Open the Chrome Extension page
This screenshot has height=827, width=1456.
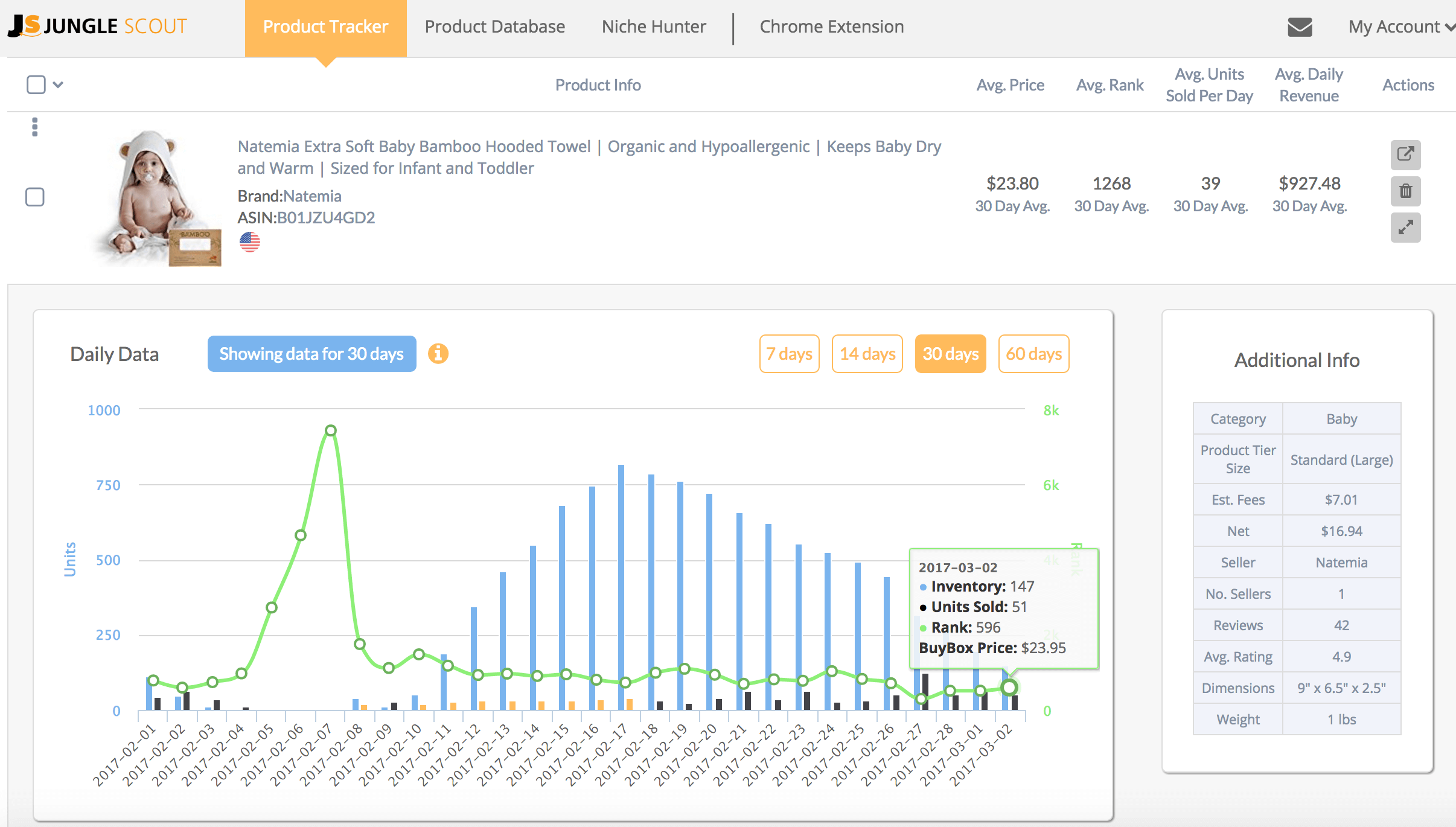pyautogui.click(x=831, y=27)
